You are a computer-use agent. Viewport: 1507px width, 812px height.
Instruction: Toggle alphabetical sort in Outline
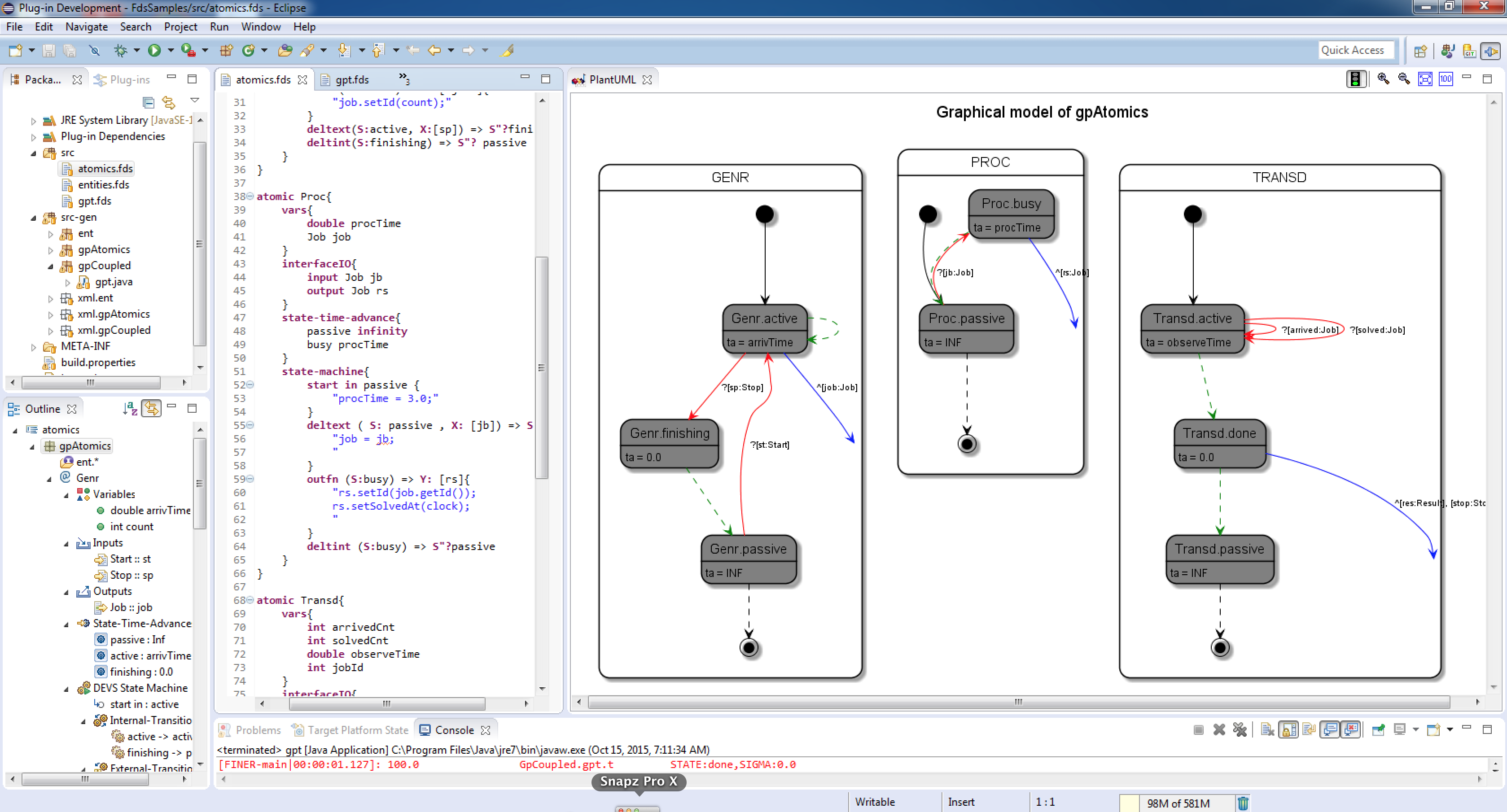130,408
